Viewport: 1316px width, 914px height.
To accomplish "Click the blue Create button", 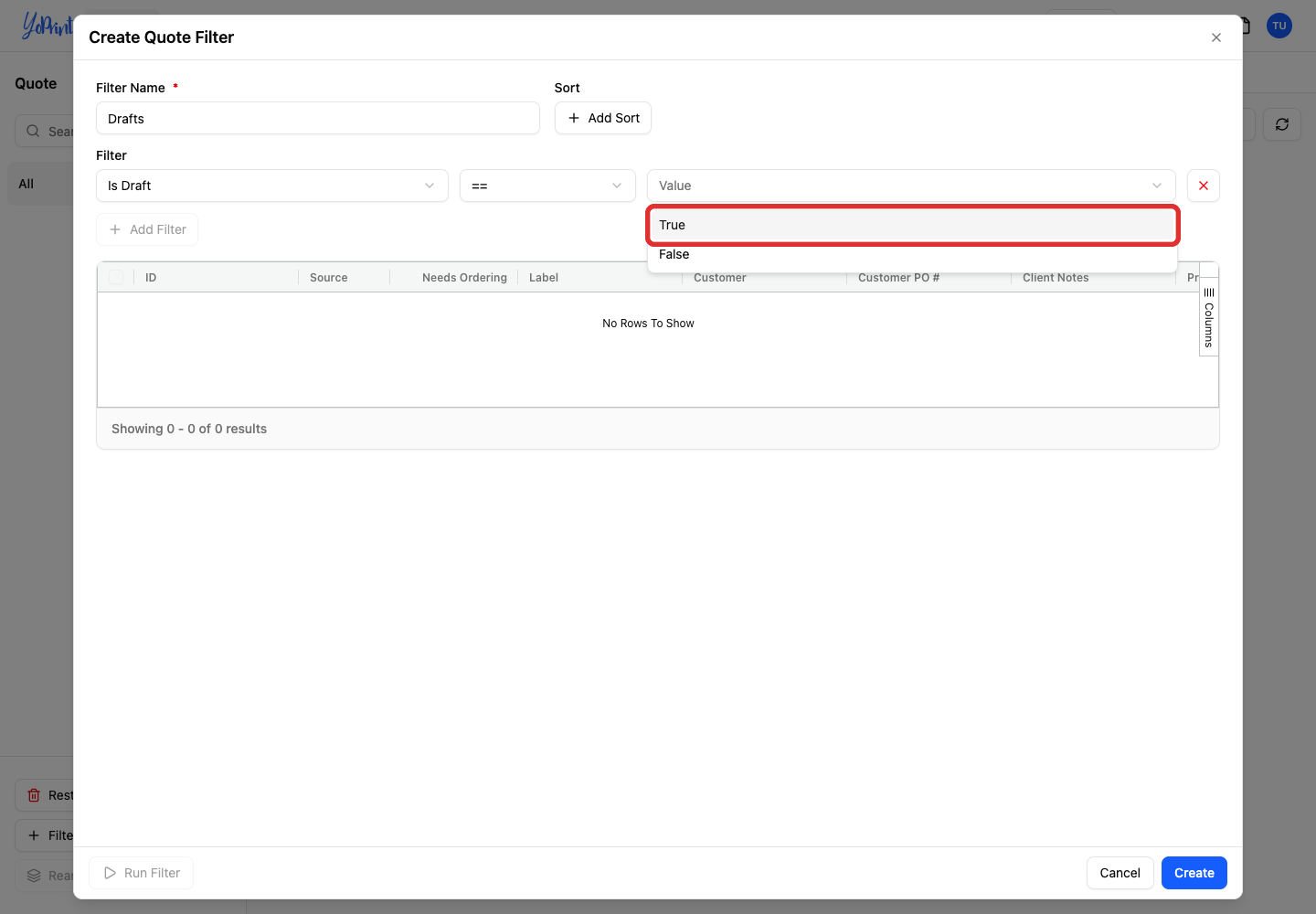I will point(1194,873).
